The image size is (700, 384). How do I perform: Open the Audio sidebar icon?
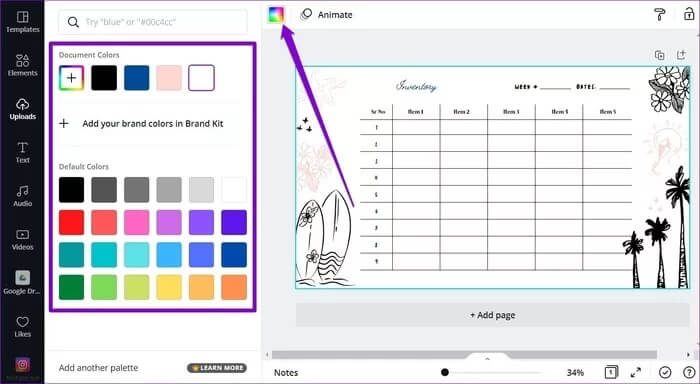[x=22, y=196]
